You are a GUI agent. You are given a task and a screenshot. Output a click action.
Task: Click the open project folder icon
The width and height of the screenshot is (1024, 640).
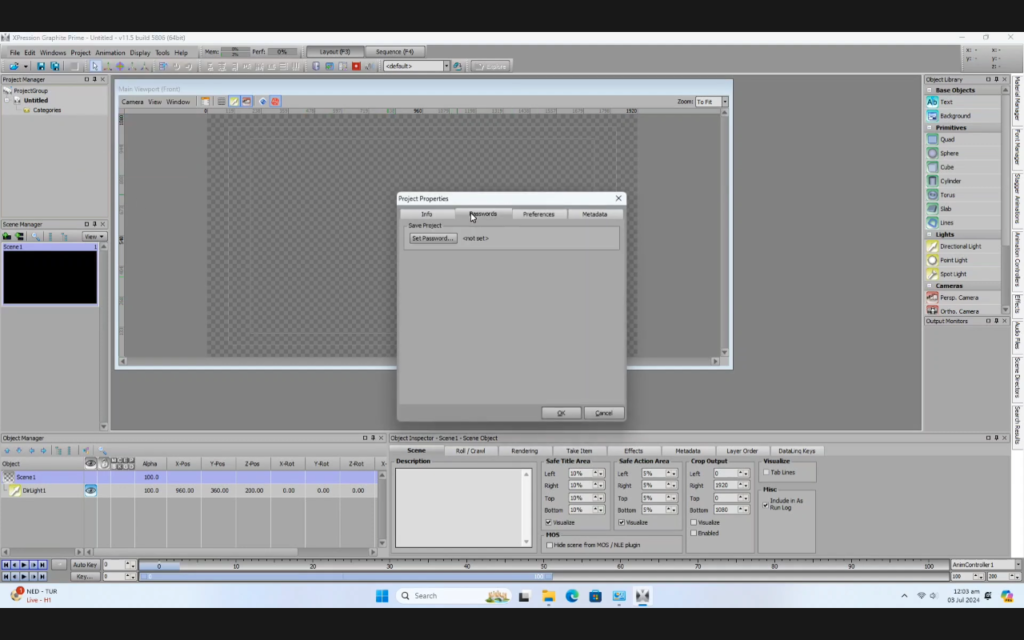coord(13,66)
